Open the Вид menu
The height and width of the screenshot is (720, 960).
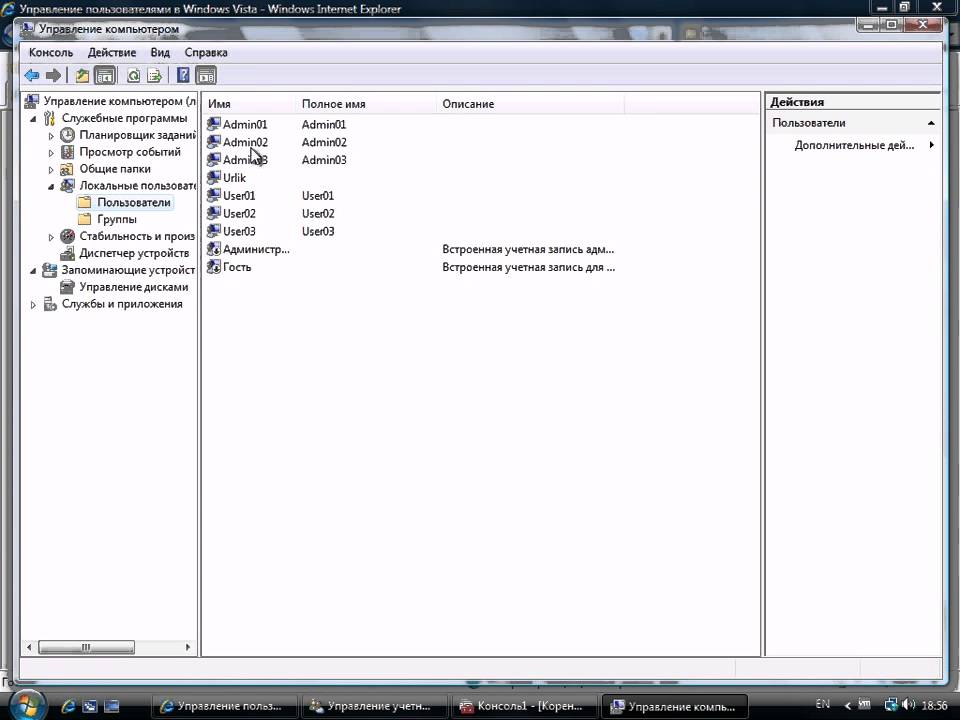click(x=160, y=53)
